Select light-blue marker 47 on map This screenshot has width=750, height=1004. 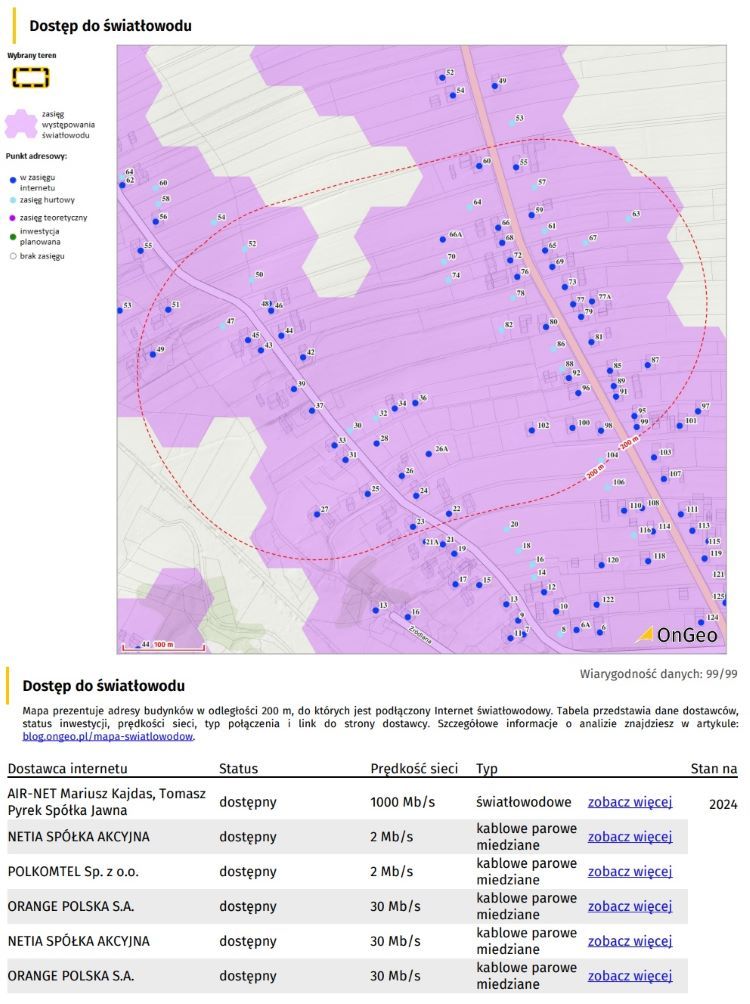coord(222,327)
